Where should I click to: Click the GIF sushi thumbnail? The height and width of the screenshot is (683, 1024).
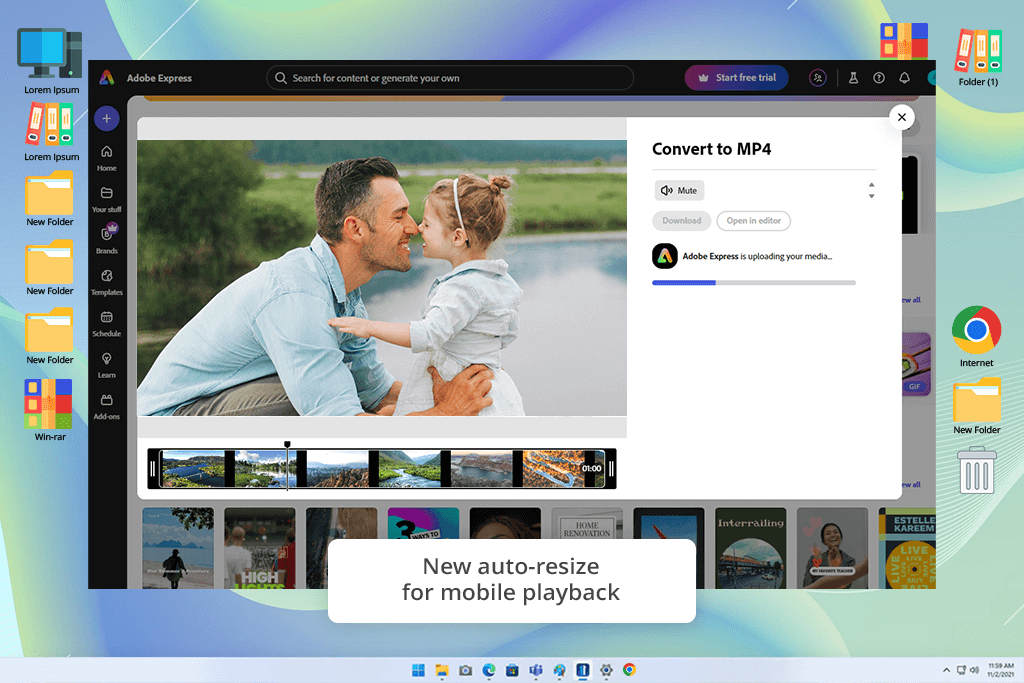click(916, 364)
